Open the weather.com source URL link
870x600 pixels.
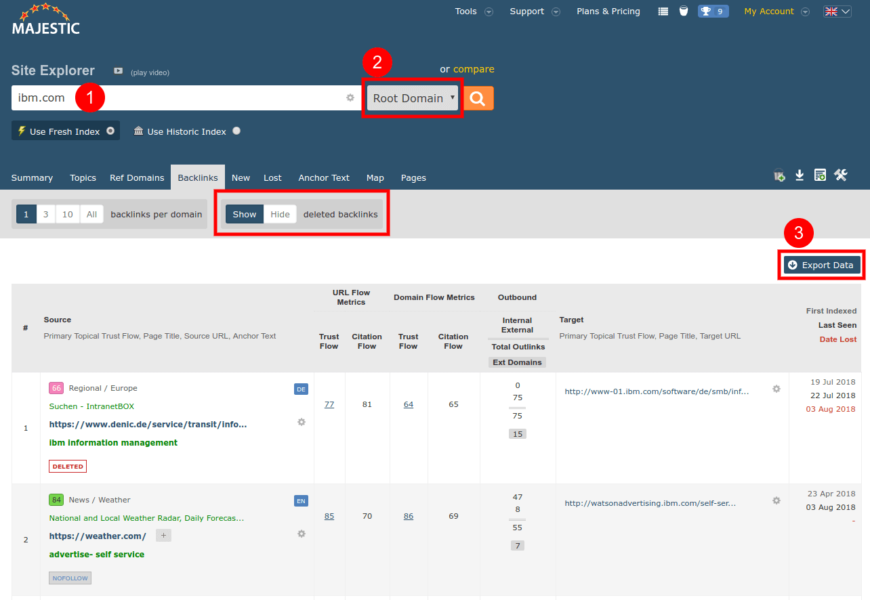[98, 536]
